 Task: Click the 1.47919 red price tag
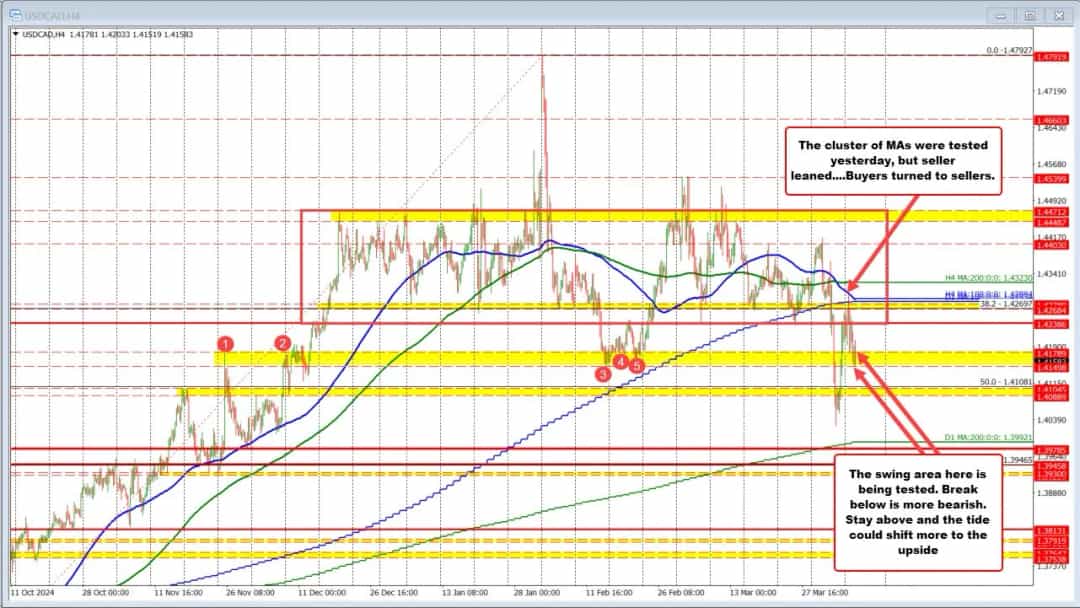(x=1051, y=57)
